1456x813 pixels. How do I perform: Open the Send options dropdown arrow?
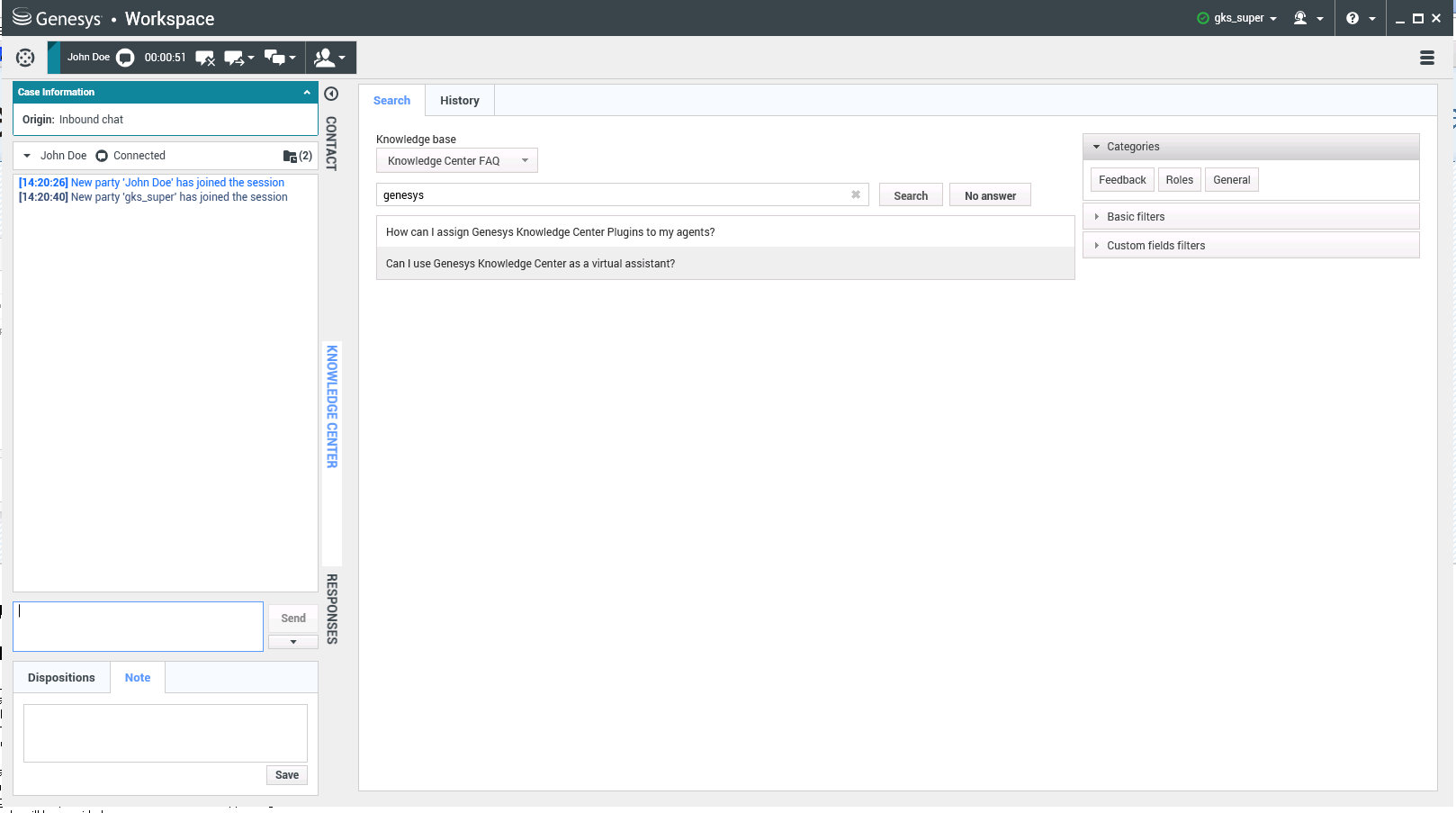(293, 642)
